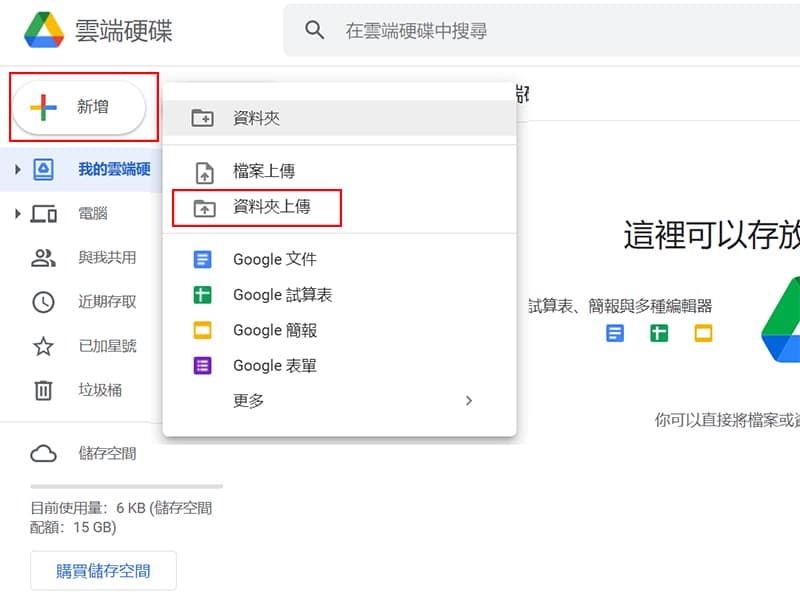Click the new folder icon beside 資料夾
Image resolution: width=800 pixels, height=600 pixels.
click(x=203, y=118)
